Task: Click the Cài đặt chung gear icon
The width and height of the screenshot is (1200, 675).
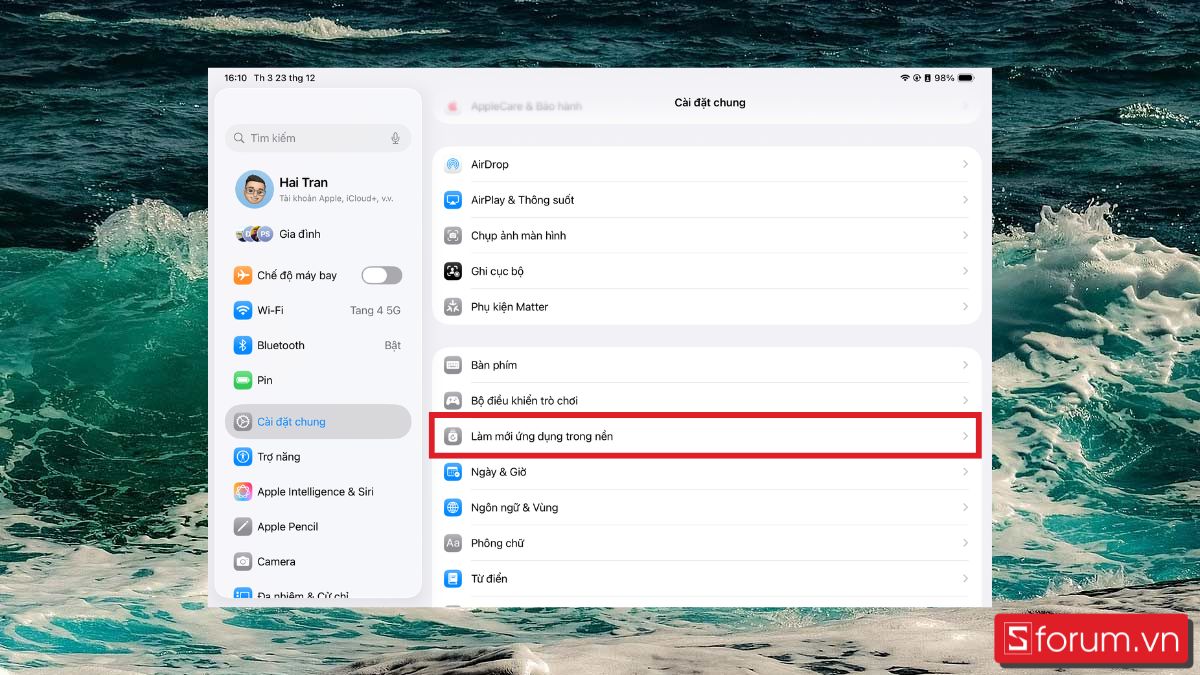Action: (x=243, y=422)
